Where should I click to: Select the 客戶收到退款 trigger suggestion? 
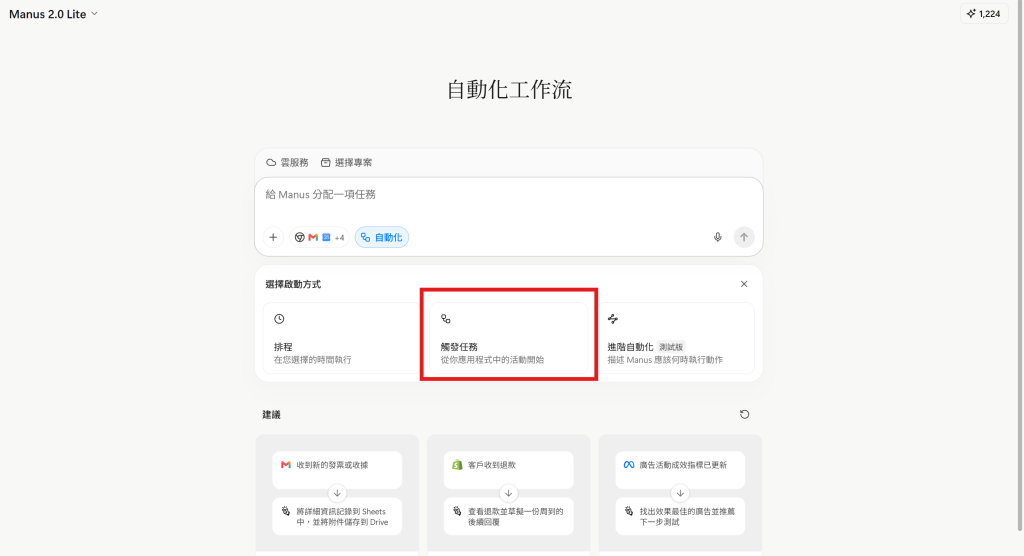coord(509,469)
